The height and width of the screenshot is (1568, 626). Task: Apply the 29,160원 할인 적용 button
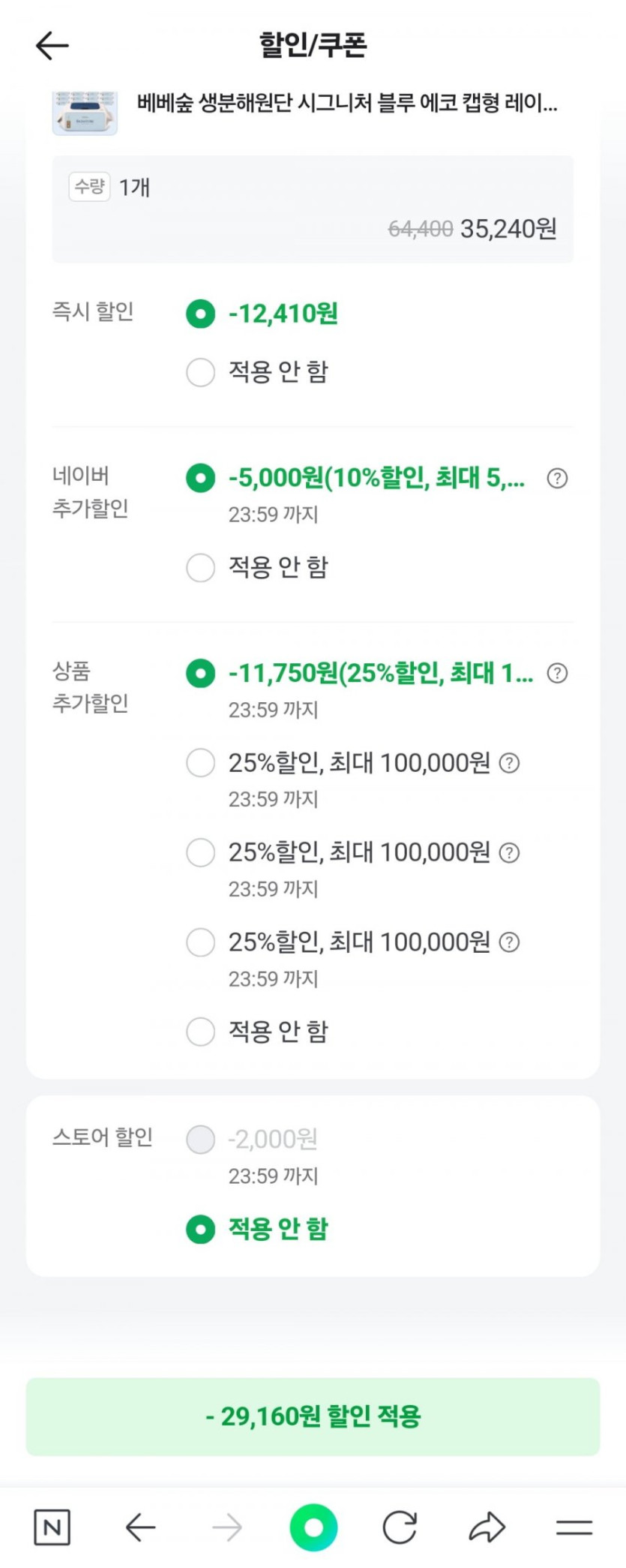click(313, 1416)
